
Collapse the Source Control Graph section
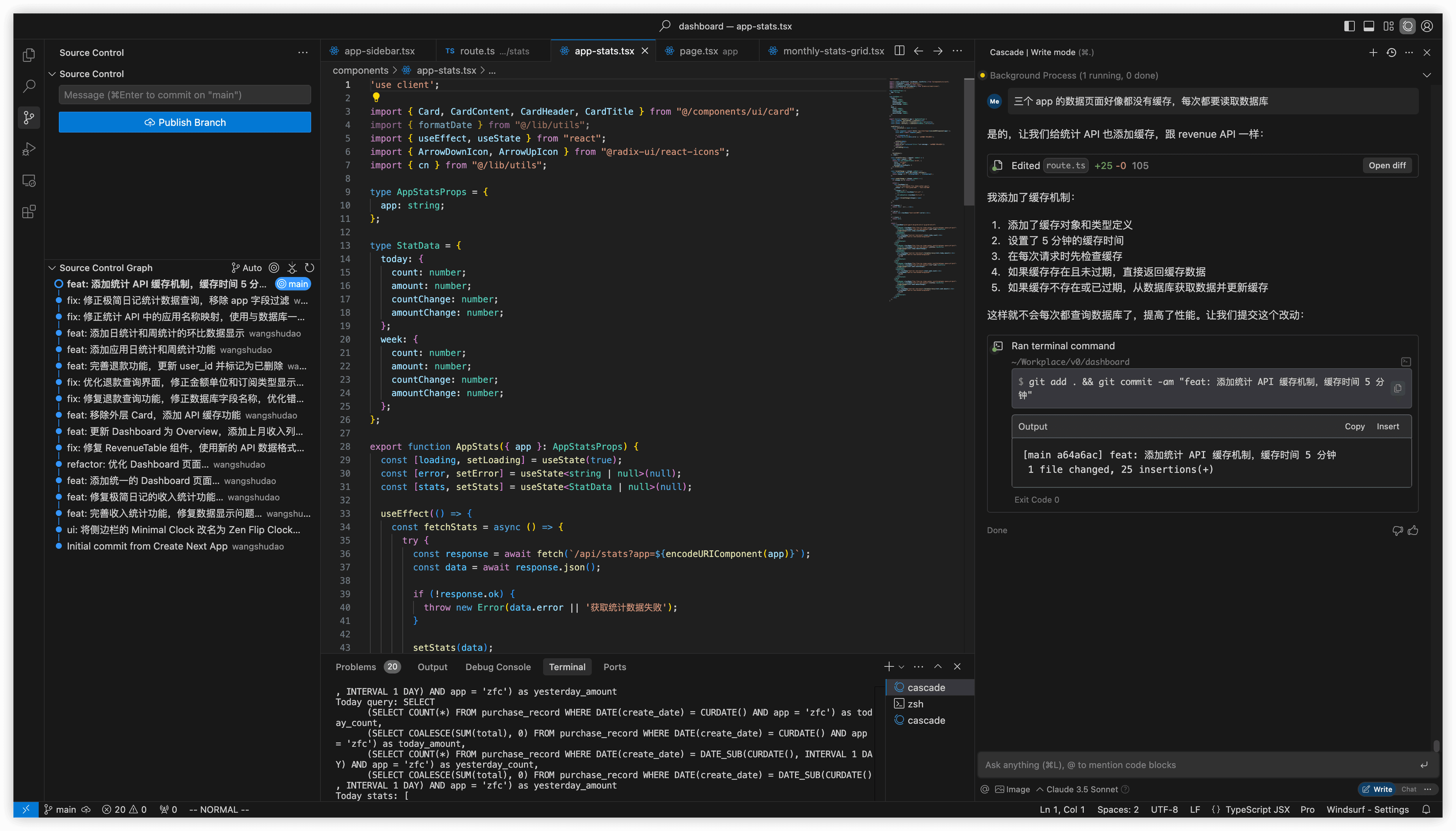tap(52, 268)
